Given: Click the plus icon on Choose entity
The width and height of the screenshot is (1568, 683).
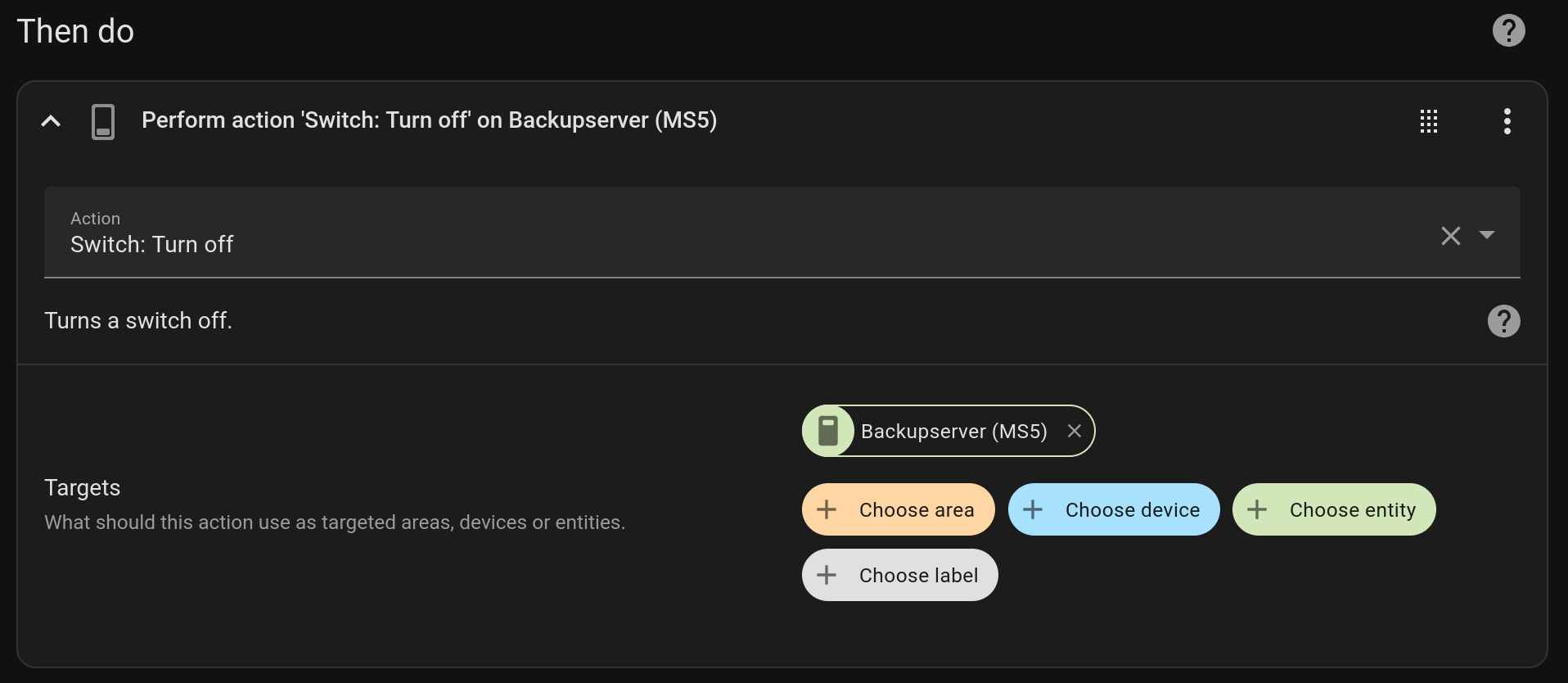Looking at the screenshot, I should point(1257,509).
